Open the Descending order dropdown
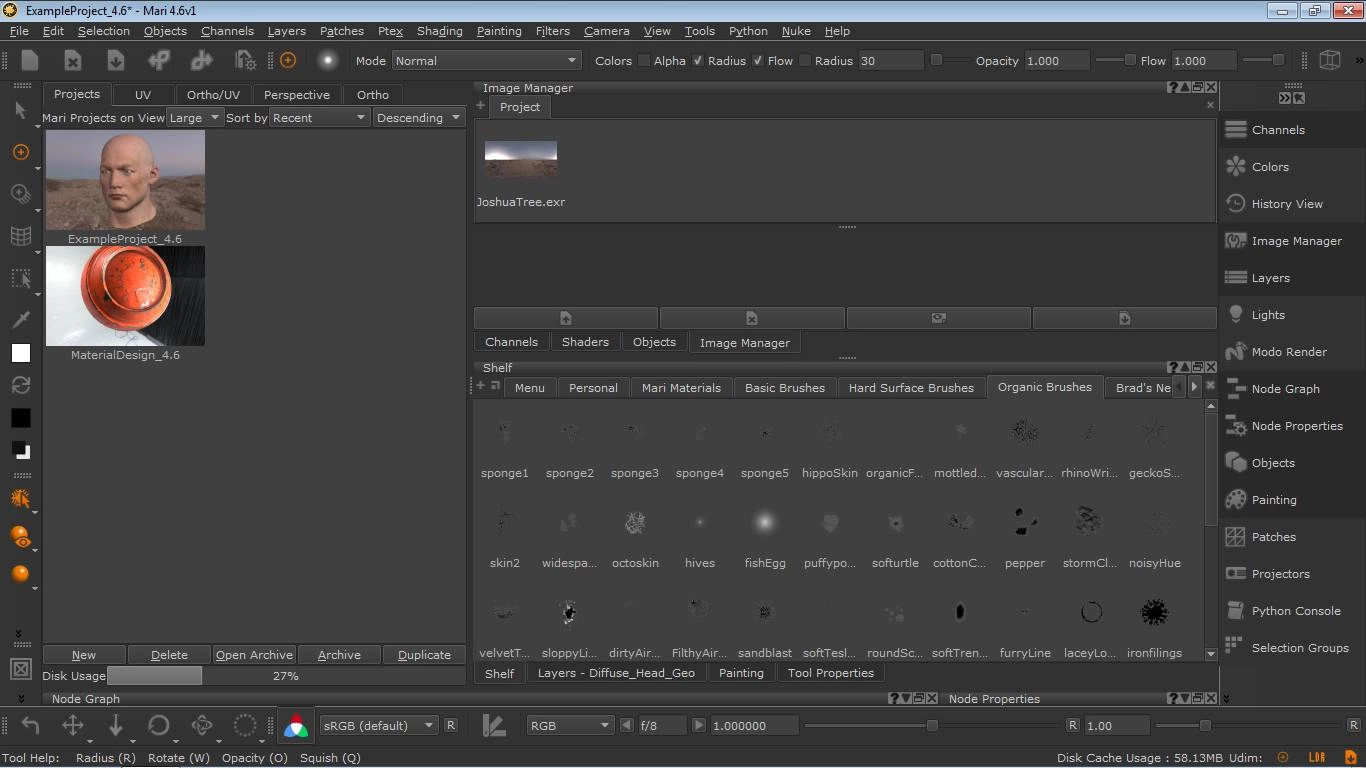 [419, 118]
